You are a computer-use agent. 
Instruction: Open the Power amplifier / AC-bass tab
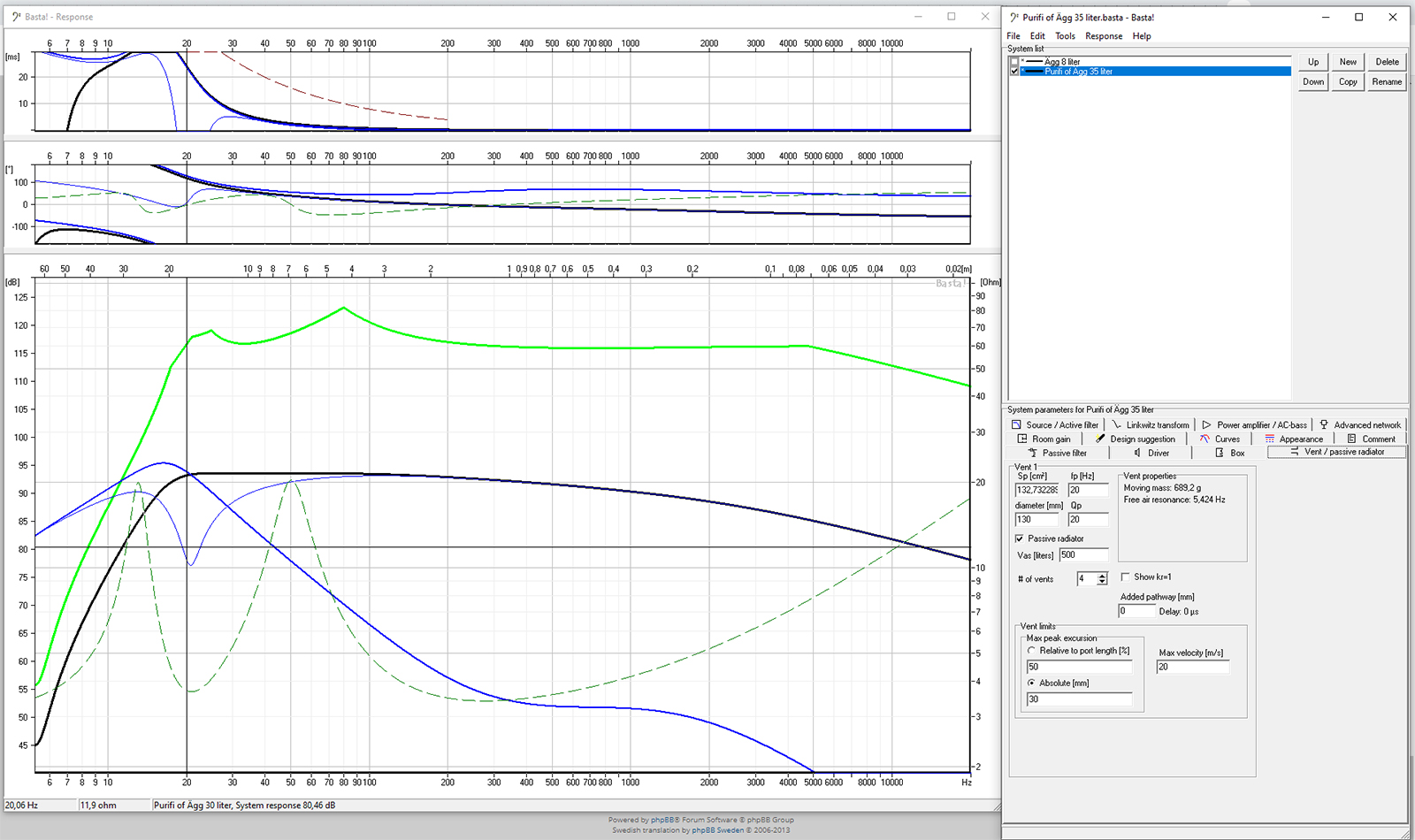click(1254, 425)
